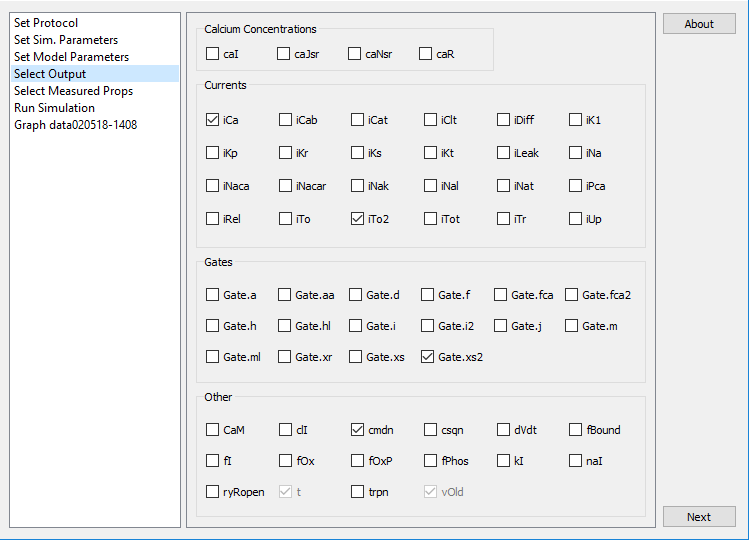This screenshot has width=749, height=540.
Task: Select Gate.fca2 checkbox
Action: (x=571, y=294)
